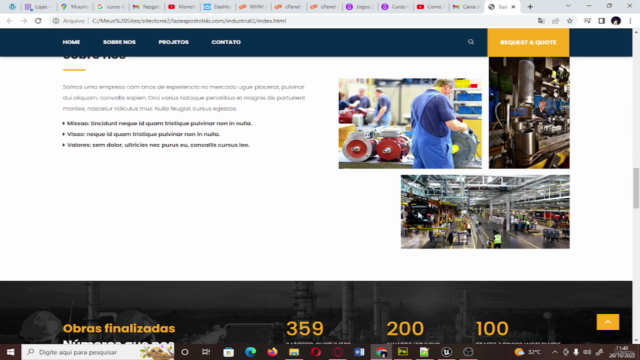Image resolution: width=640 pixels, height=360 pixels.
Task: Open Unreal Engine from the taskbar
Action: [x=446, y=352]
